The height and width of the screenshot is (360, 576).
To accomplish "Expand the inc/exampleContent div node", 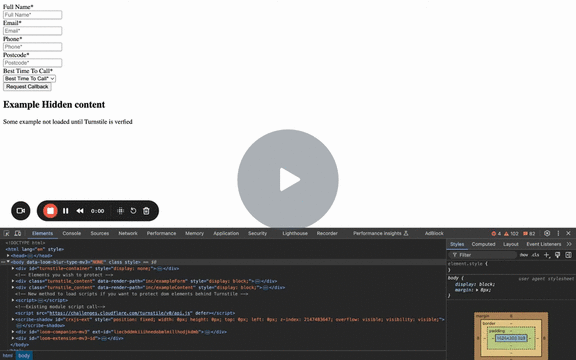I will point(13,287).
